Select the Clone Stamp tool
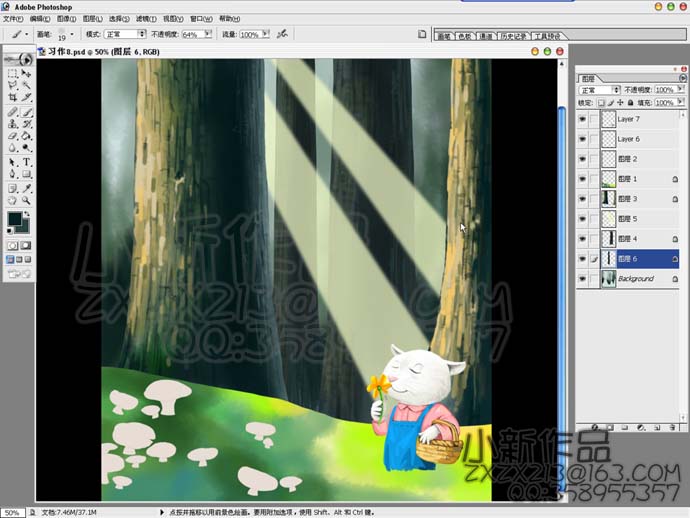690x518 pixels. pos(12,124)
